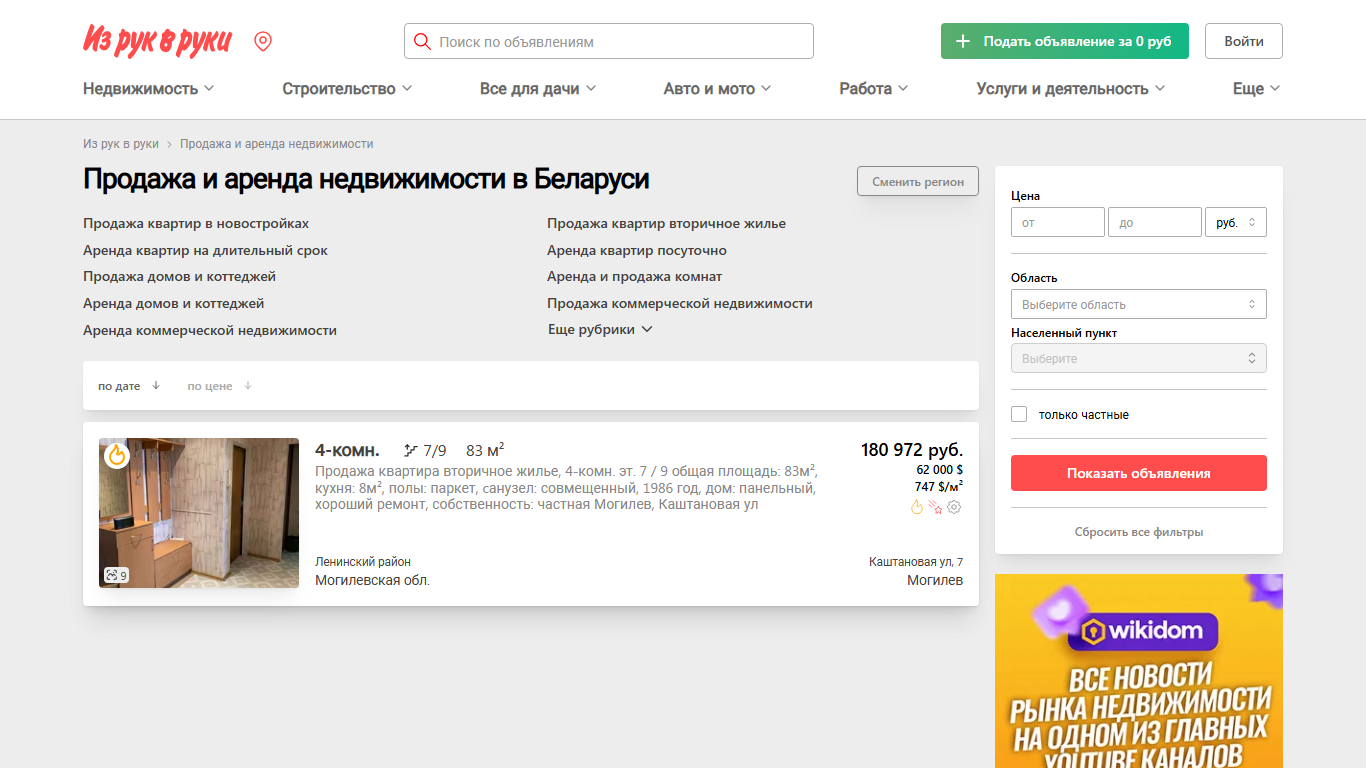
Task: Click the plus icon on the green post-ad button
Action: coord(963,41)
